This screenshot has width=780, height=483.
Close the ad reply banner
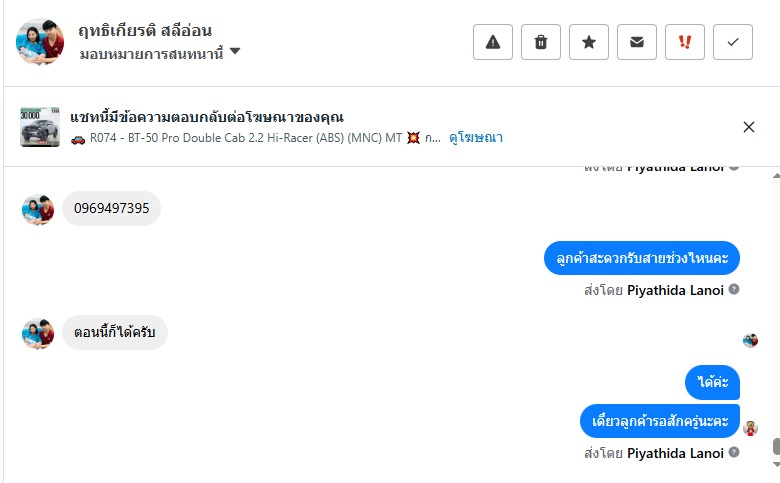point(749,127)
